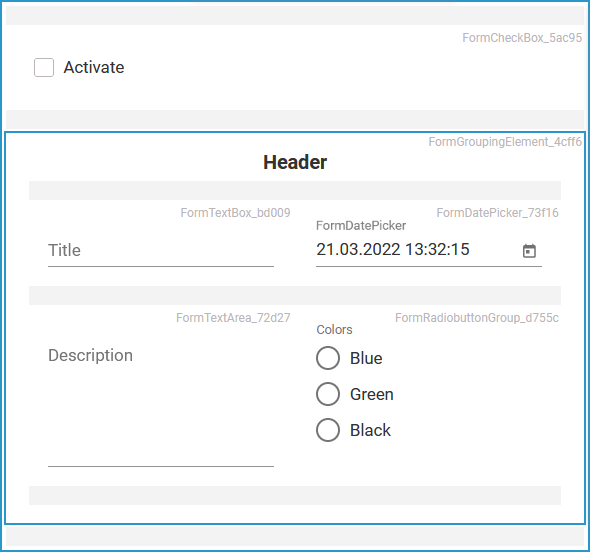
Task: Click the FormDatePicker_73f16 identifier label
Action: [x=497, y=213]
